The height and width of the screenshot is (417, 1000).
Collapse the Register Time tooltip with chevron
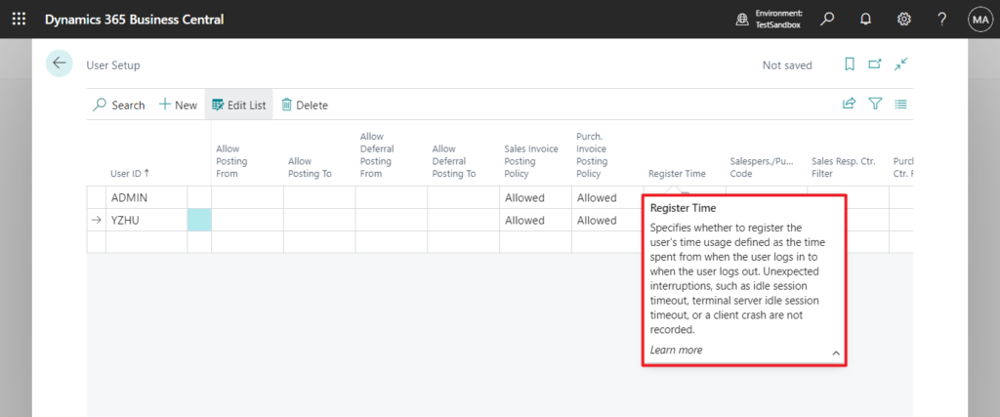[x=836, y=353]
